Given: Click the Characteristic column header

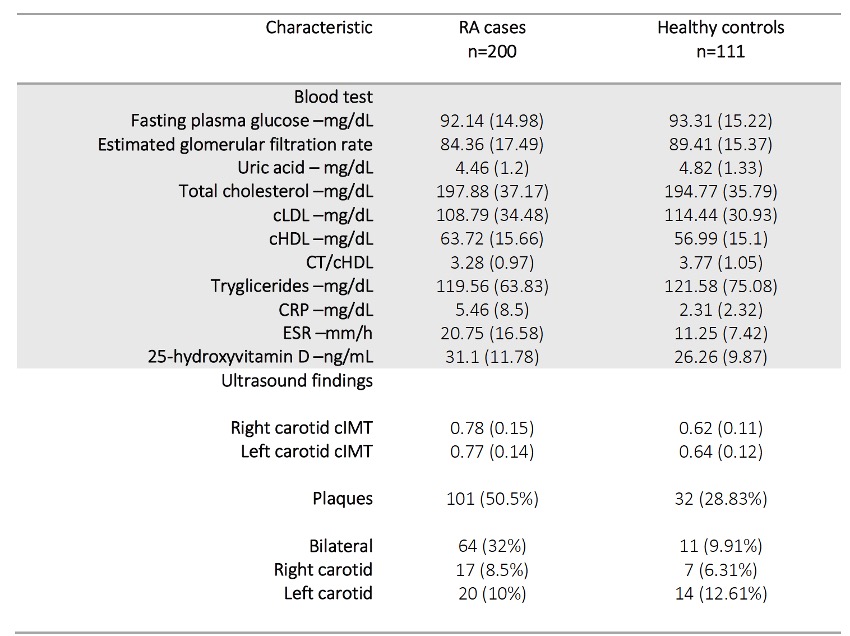Looking at the screenshot, I should point(319,27).
